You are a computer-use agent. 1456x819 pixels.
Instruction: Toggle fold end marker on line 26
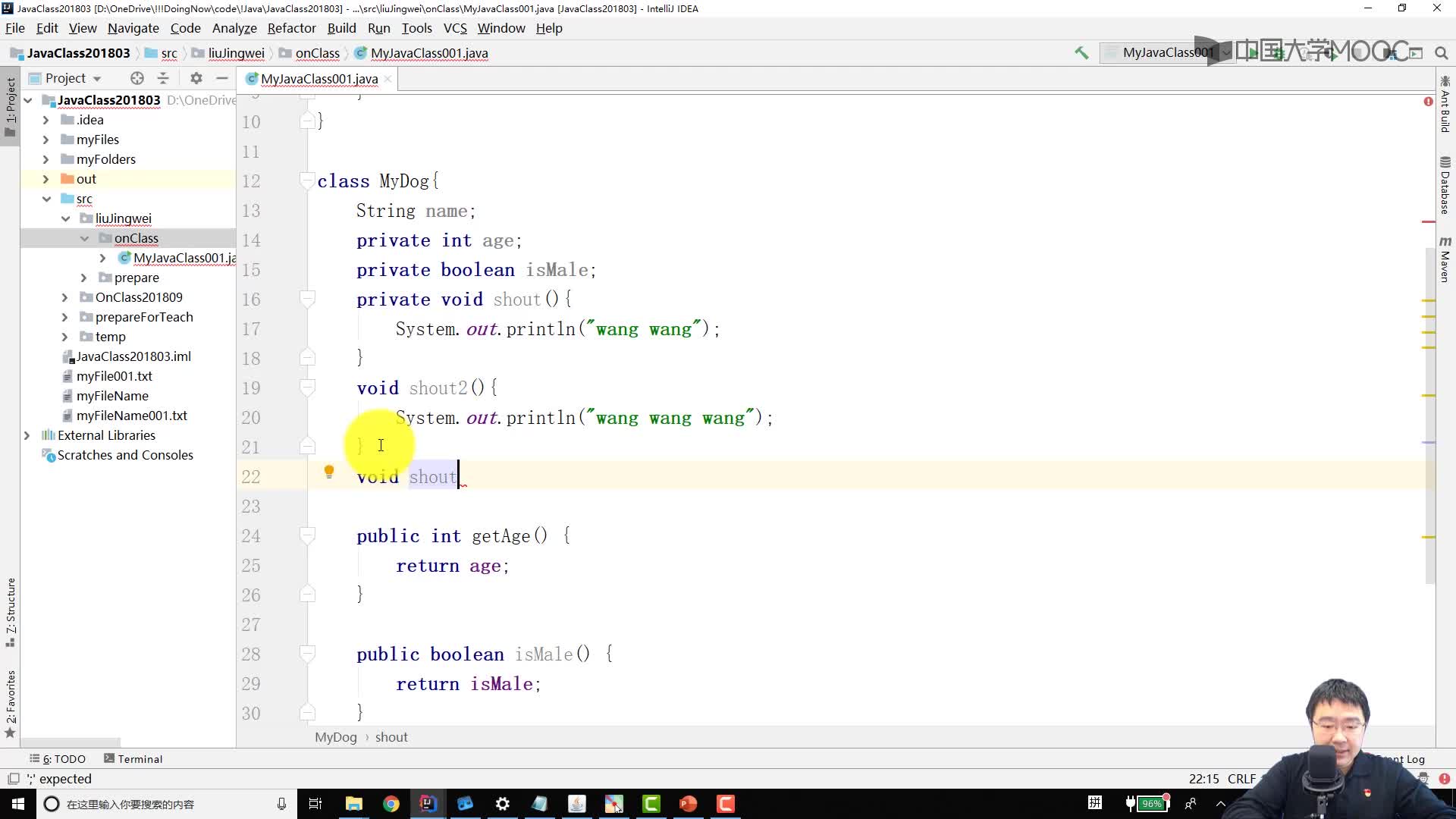(x=307, y=595)
